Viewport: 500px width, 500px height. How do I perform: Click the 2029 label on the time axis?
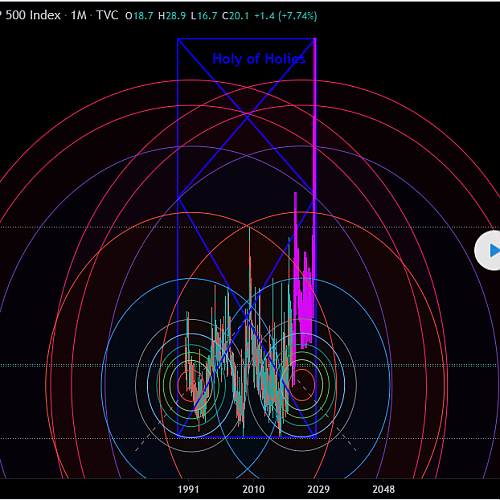[x=318, y=489]
